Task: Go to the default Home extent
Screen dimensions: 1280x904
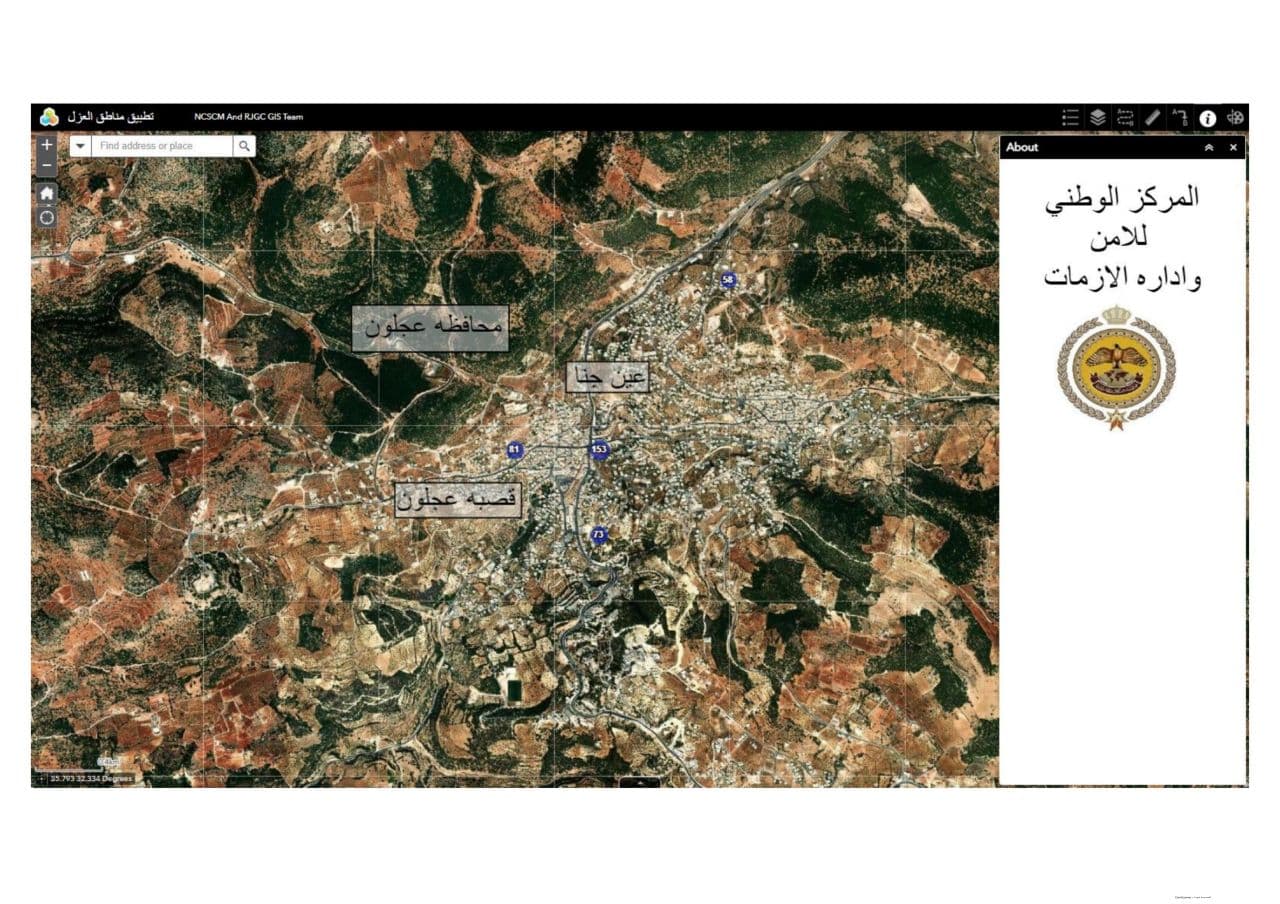Action: pyautogui.click(x=47, y=193)
